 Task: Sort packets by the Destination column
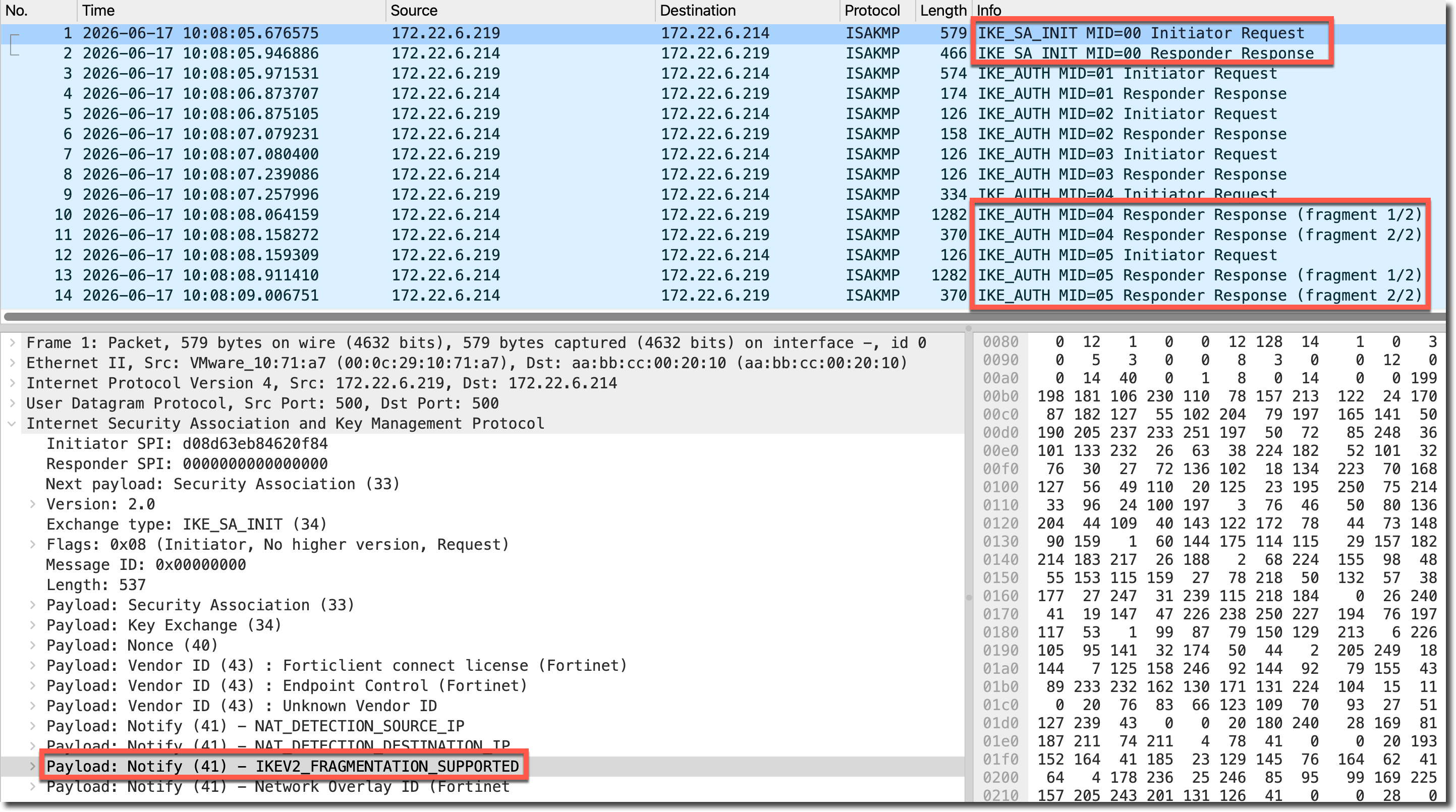click(747, 10)
